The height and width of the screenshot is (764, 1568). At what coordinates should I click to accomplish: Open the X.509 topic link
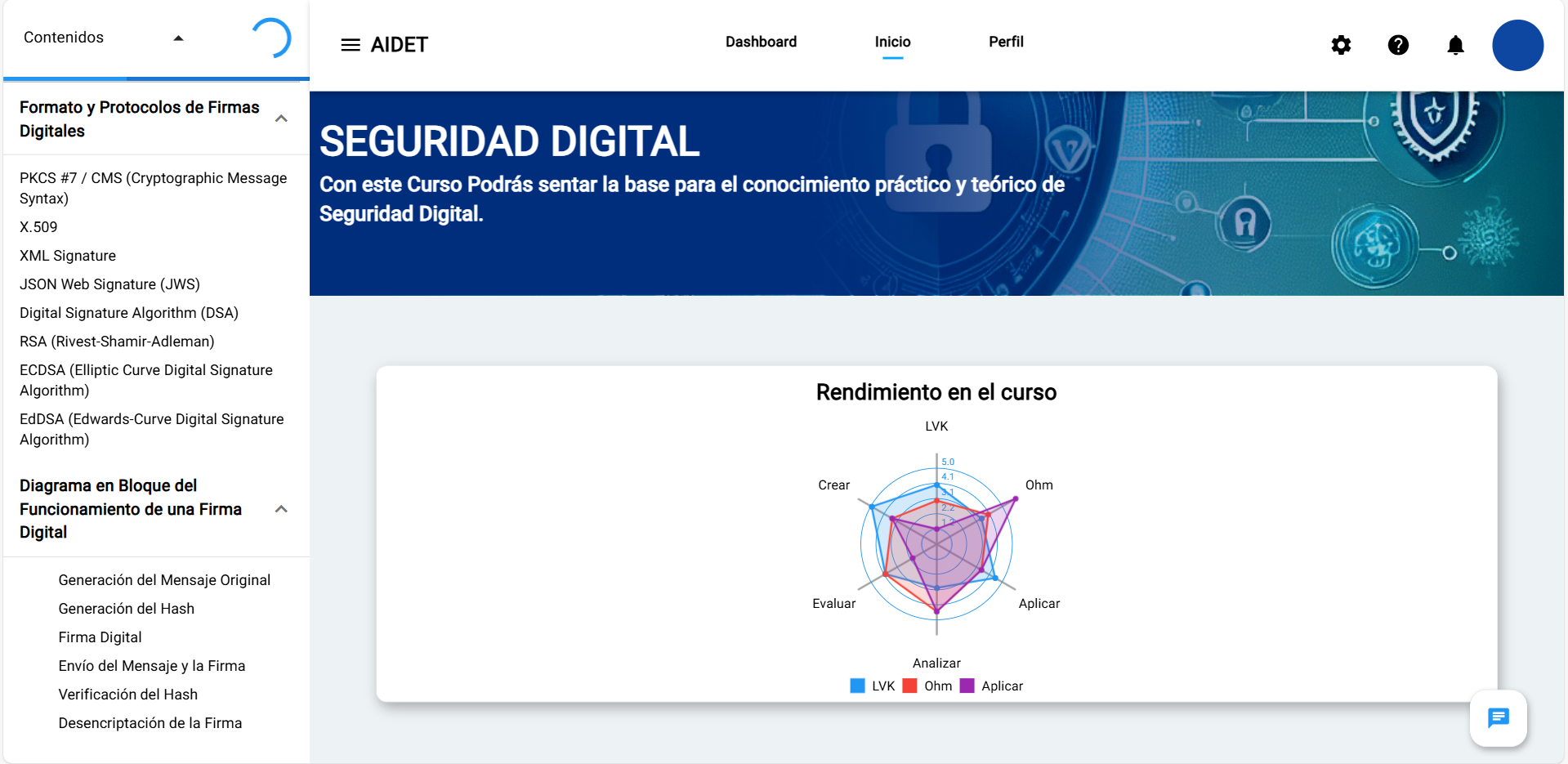tap(38, 227)
